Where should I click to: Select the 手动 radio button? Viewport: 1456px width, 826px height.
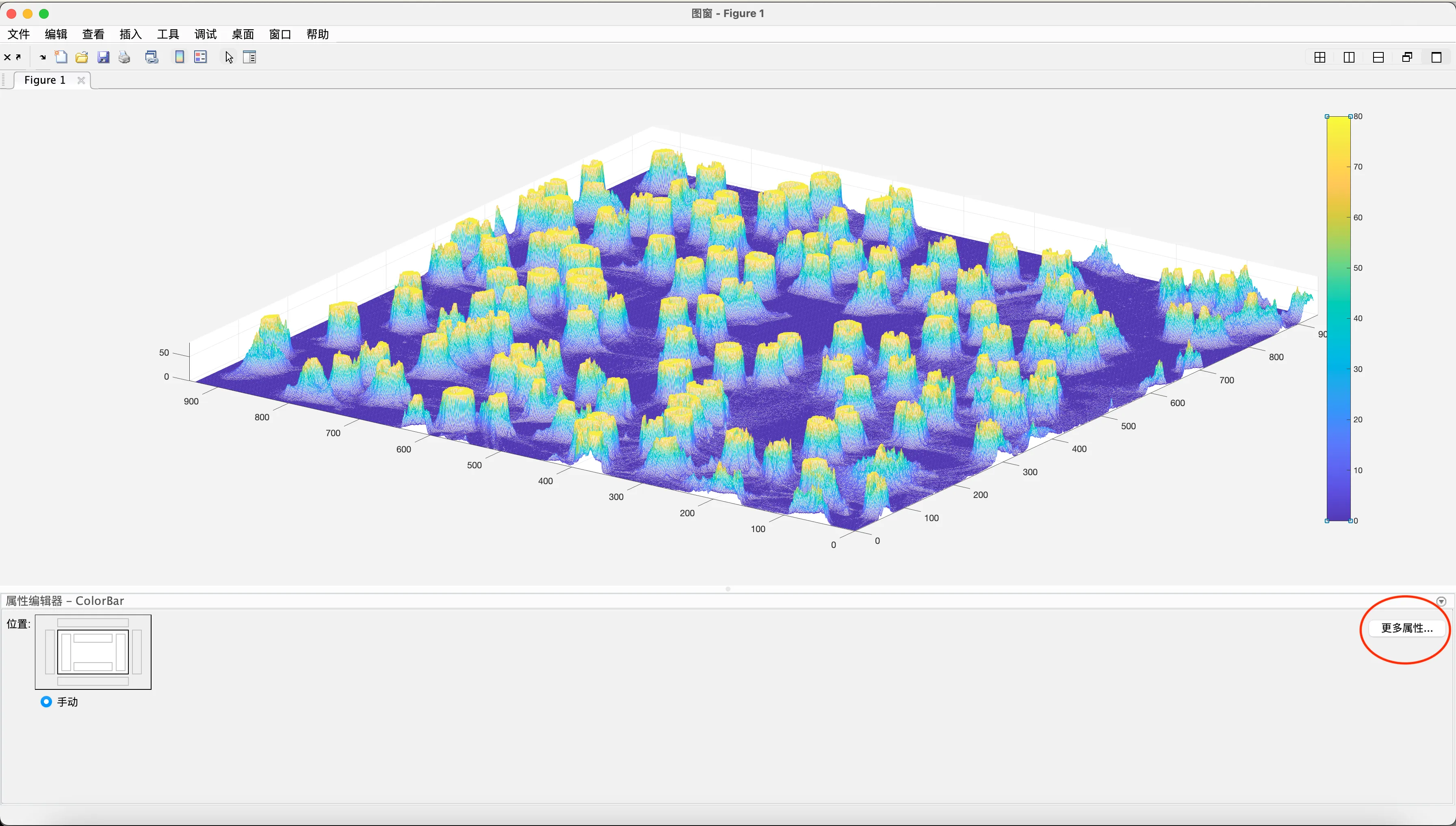[46, 702]
